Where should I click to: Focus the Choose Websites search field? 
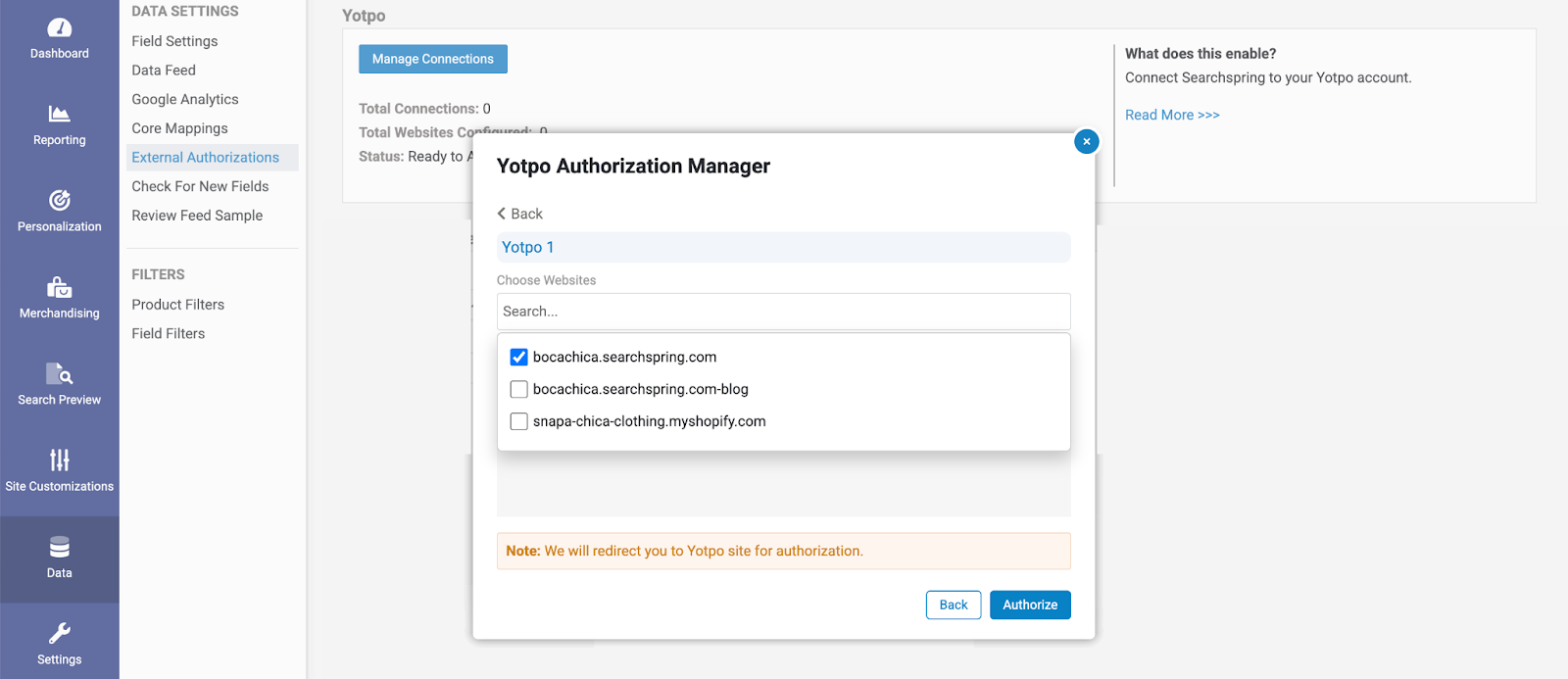pyautogui.click(x=783, y=312)
